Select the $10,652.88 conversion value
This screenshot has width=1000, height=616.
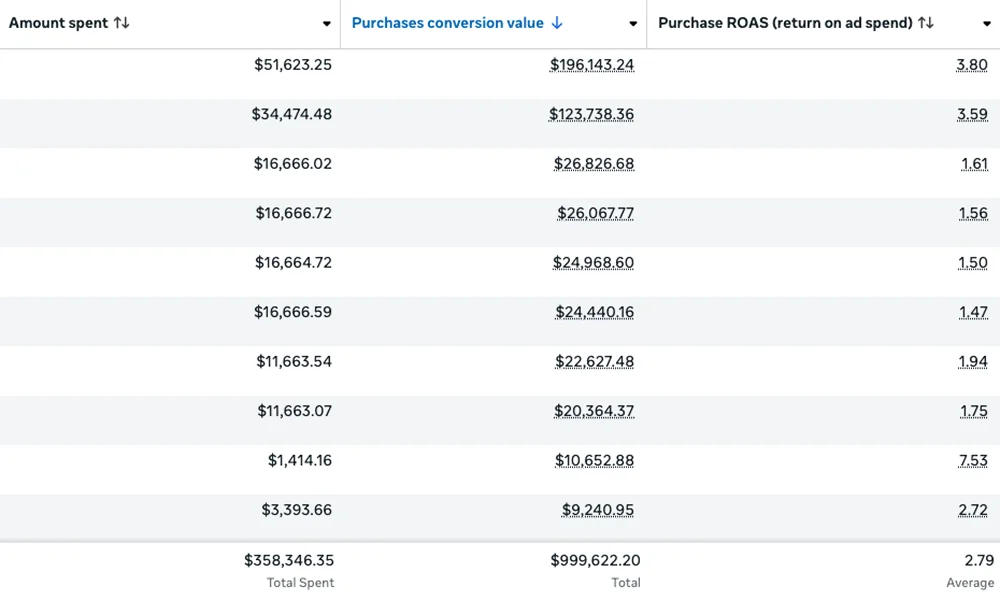point(594,461)
